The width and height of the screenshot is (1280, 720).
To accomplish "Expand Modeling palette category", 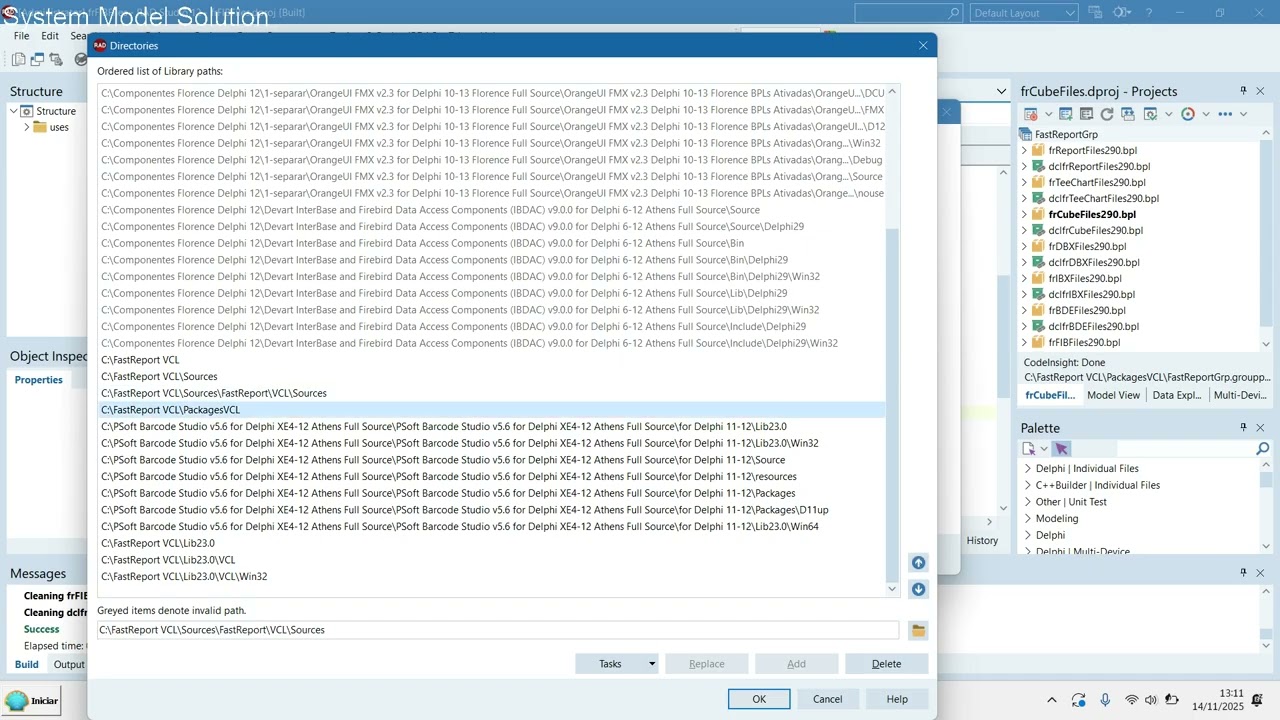I will point(1027,518).
